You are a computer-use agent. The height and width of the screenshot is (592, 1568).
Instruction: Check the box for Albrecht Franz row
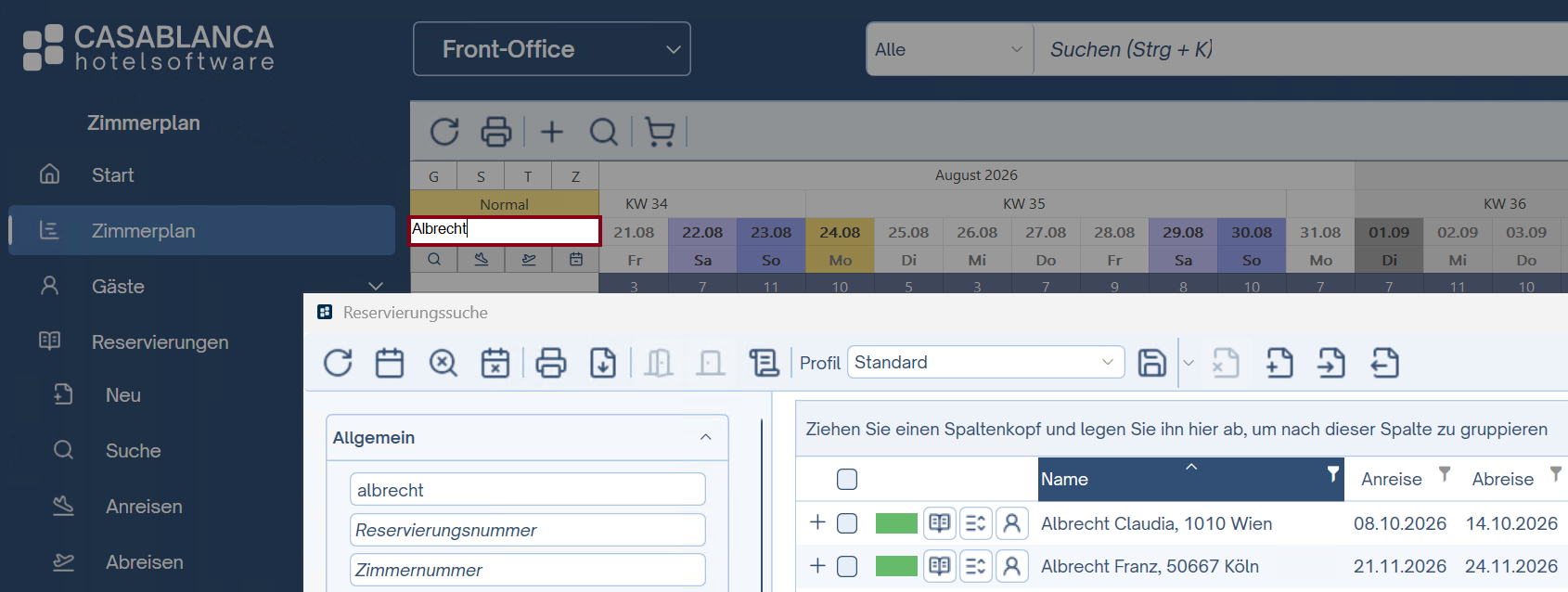point(847,566)
